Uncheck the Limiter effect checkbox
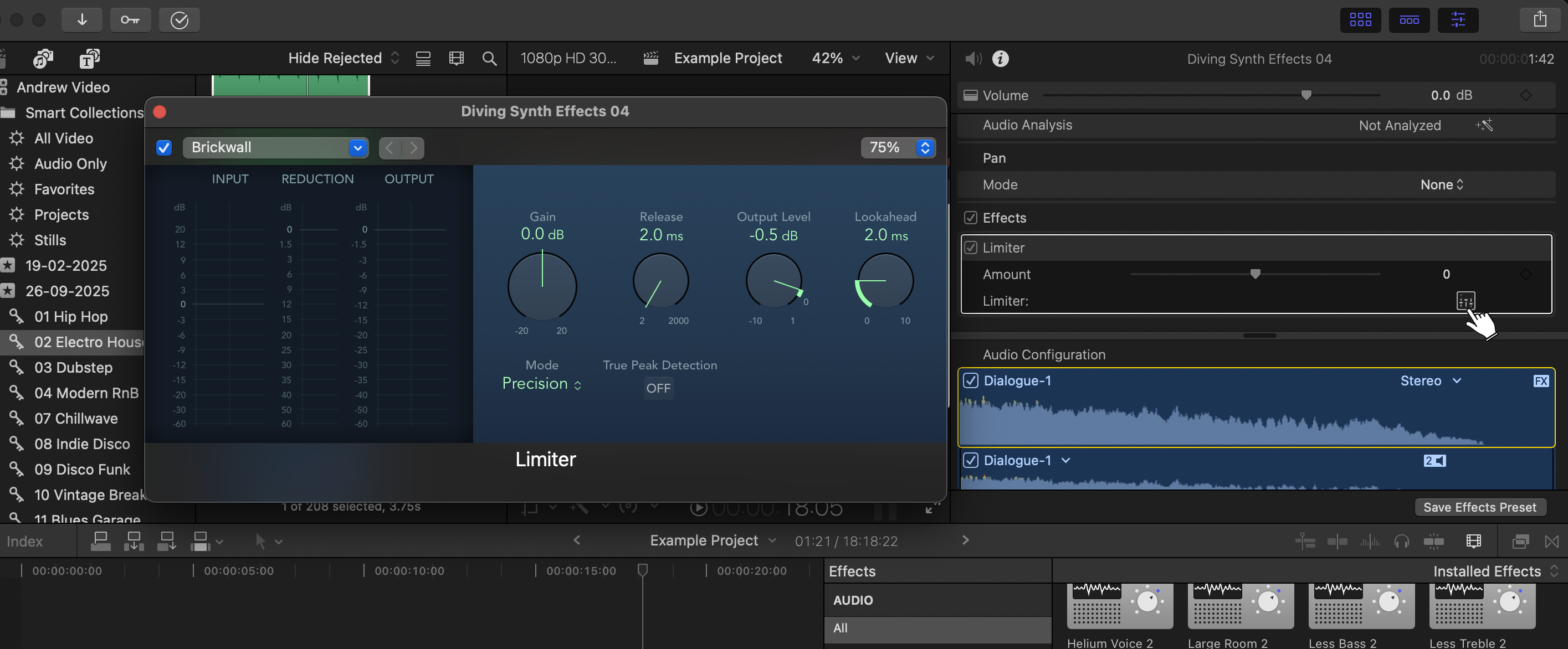 (971, 248)
